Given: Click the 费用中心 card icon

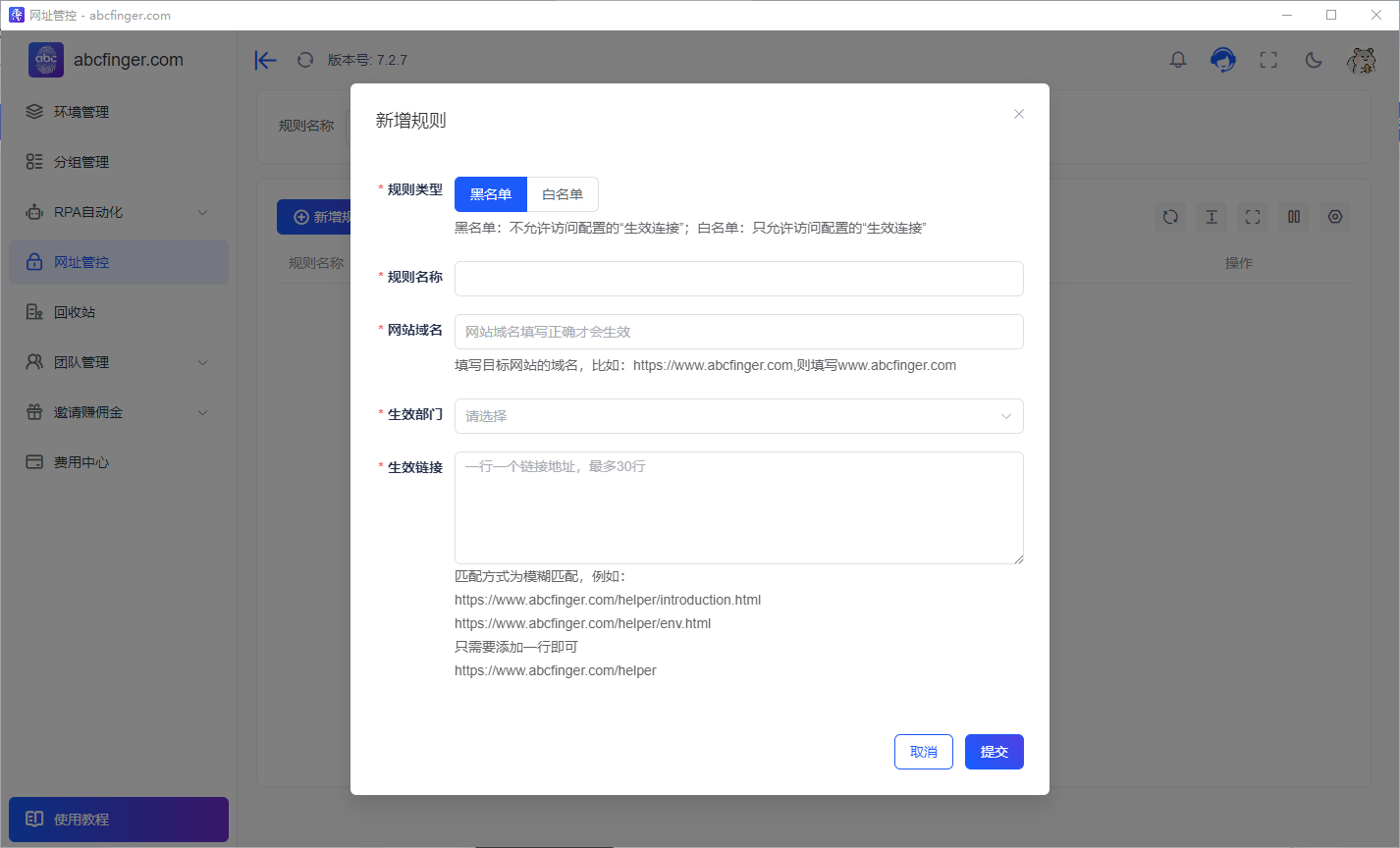Looking at the screenshot, I should (x=34, y=462).
